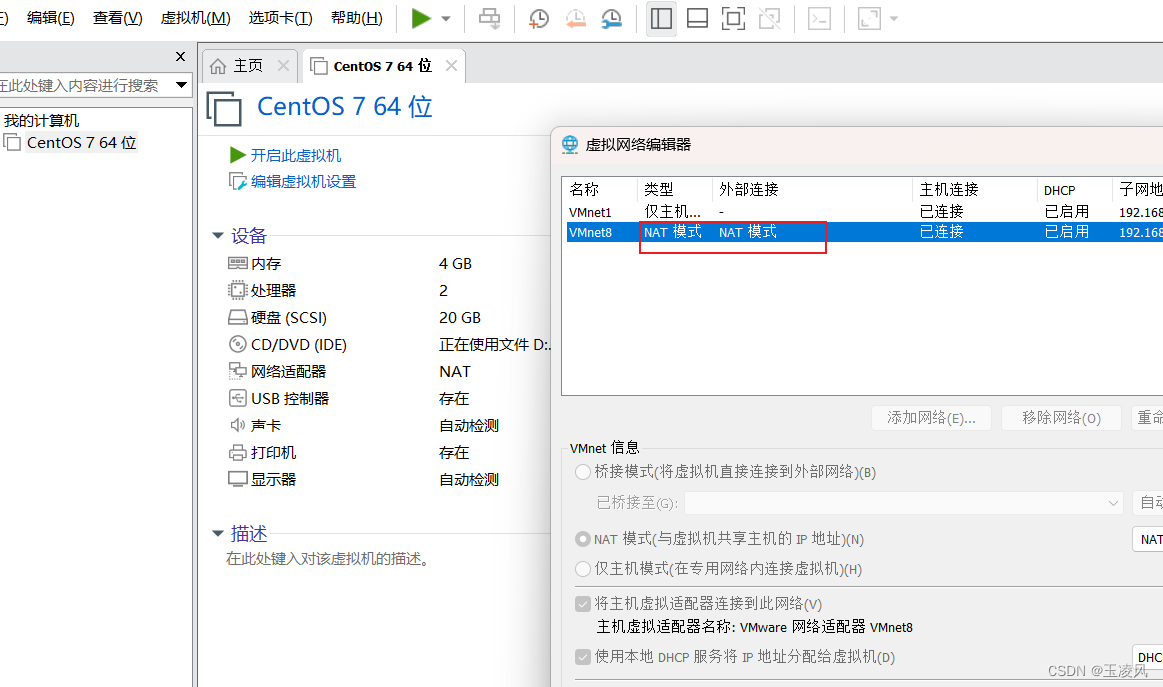
Task: Toggle the thumbnail bar view icon
Action: (697, 19)
